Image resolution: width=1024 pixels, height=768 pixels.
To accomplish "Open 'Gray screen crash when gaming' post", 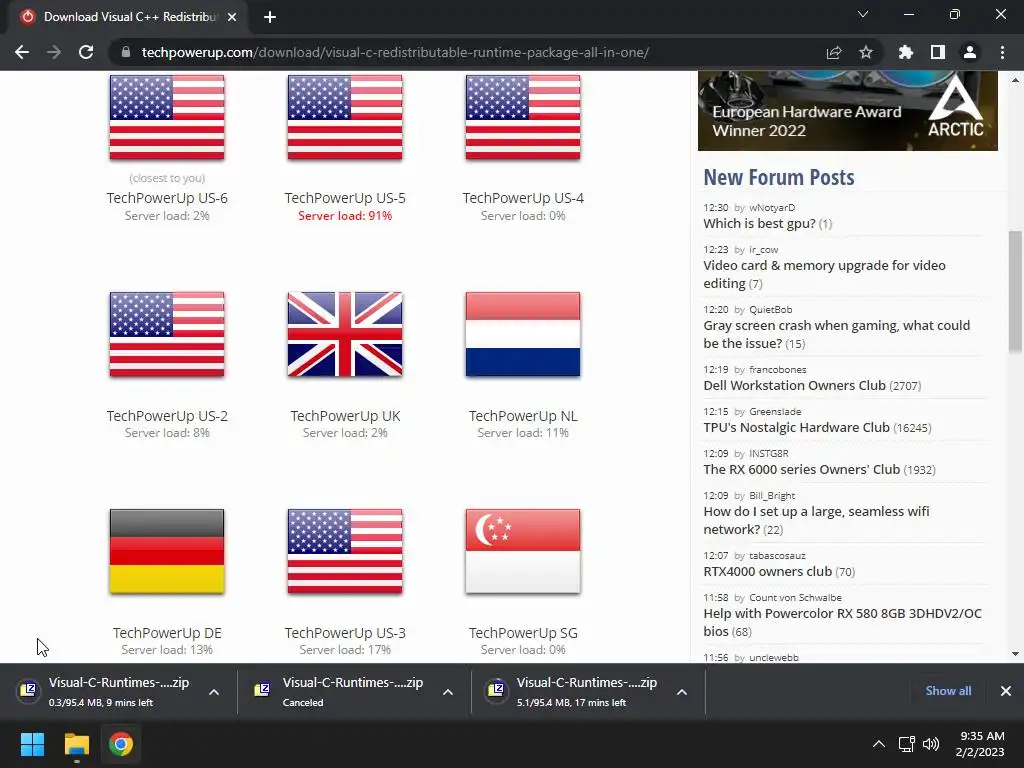I will click(837, 334).
